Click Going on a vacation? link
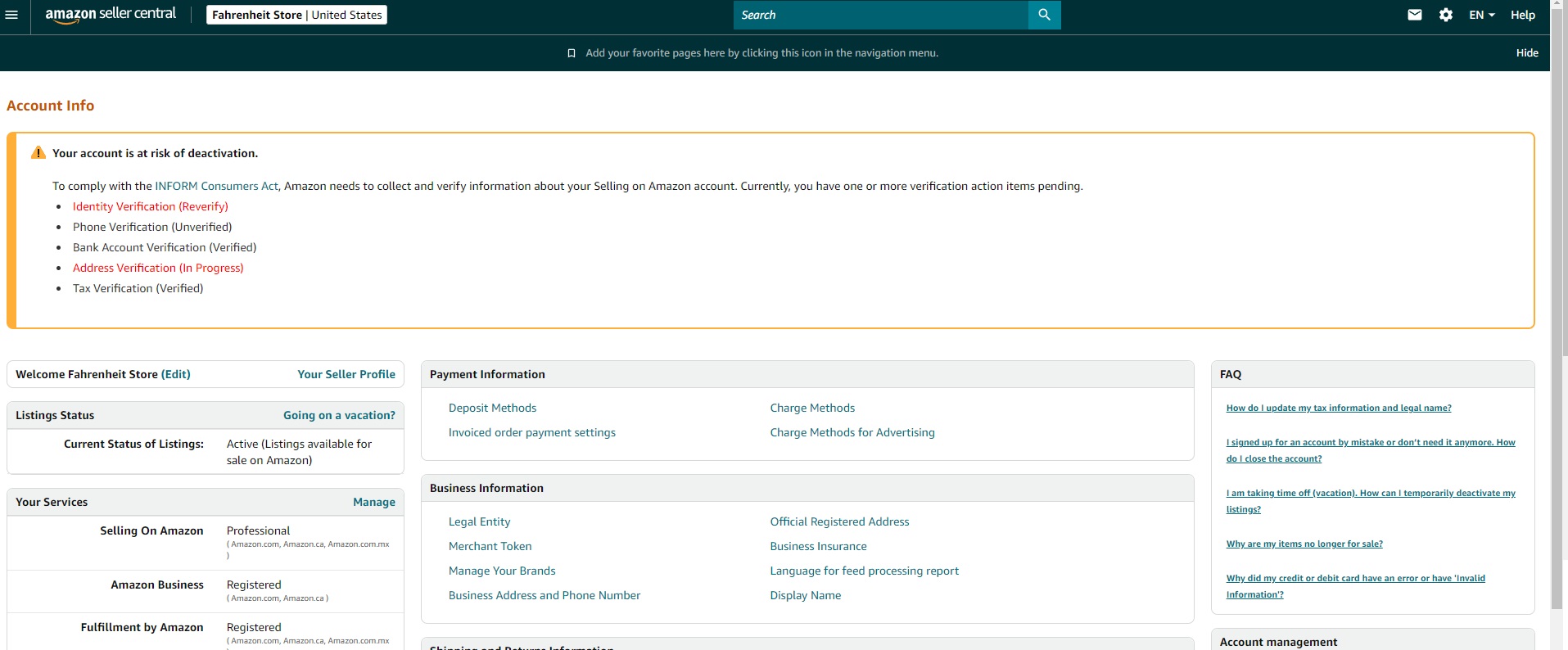The height and width of the screenshot is (650, 1568). (x=339, y=415)
